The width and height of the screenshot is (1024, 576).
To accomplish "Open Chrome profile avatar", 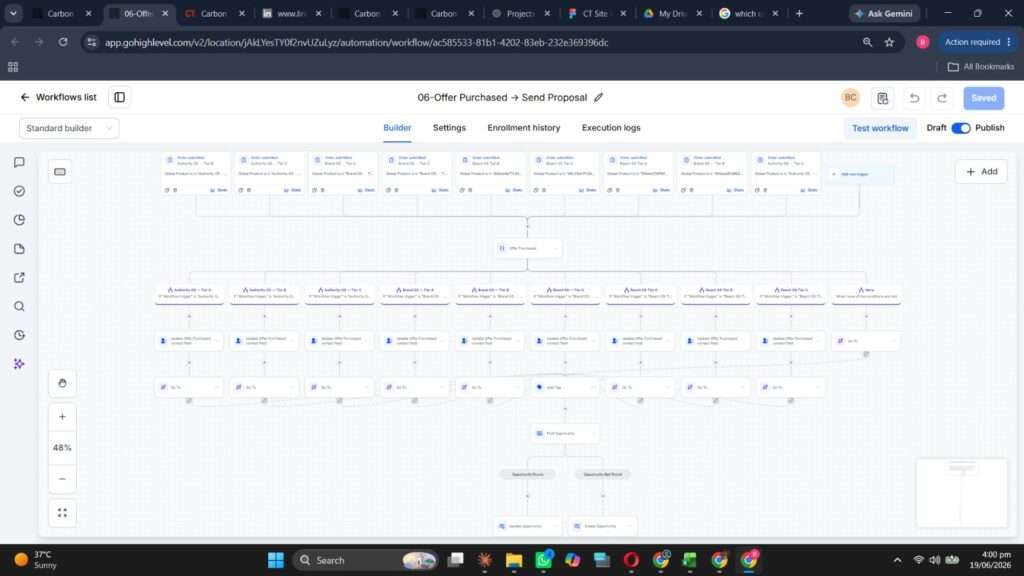I will (x=922, y=42).
